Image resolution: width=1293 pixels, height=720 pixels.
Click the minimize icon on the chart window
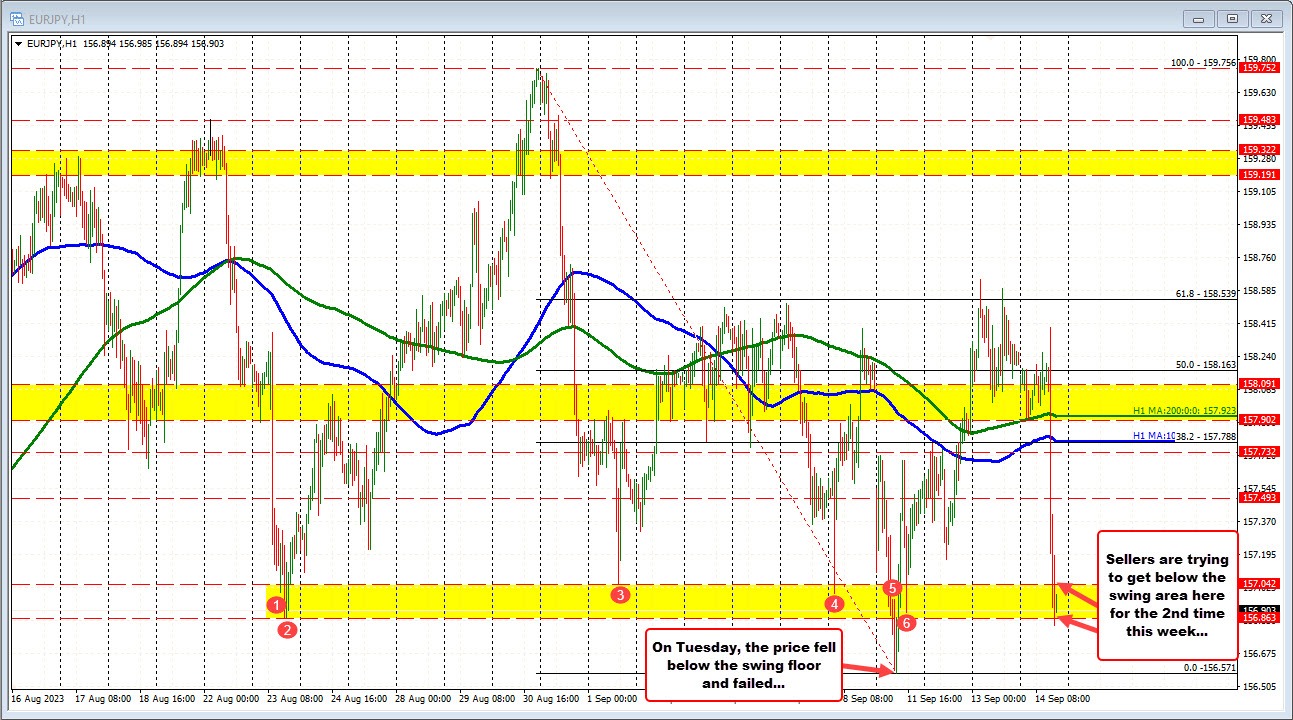coord(1197,17)
